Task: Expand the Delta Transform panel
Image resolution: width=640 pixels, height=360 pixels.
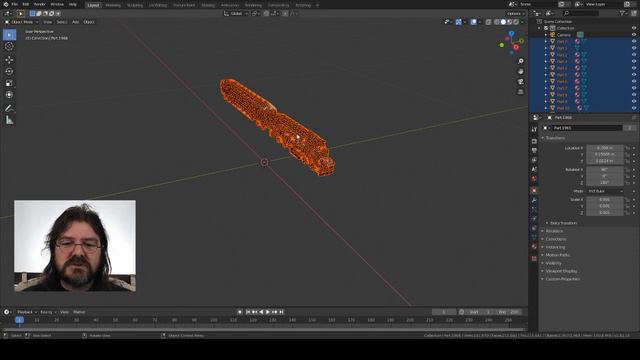Action: [563, 223]
